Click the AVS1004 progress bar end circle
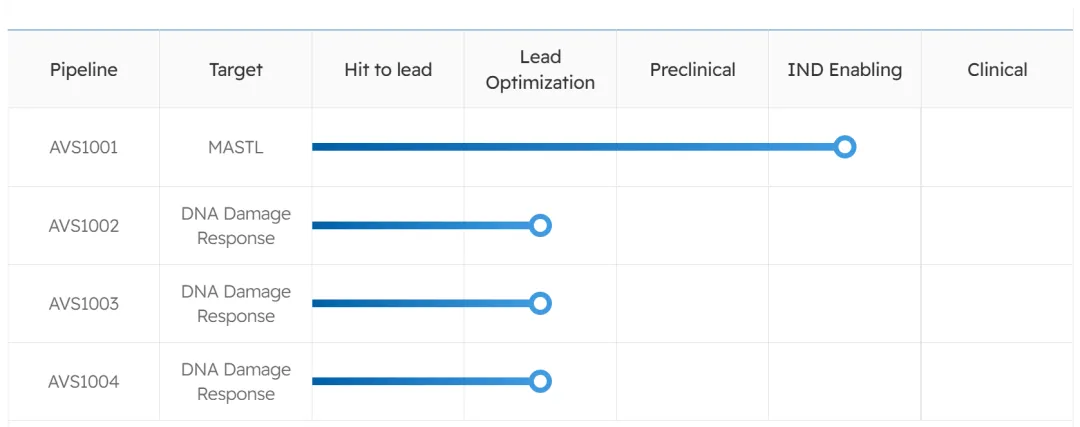Viewport: 1080px width, 427px height. point(540,381)
